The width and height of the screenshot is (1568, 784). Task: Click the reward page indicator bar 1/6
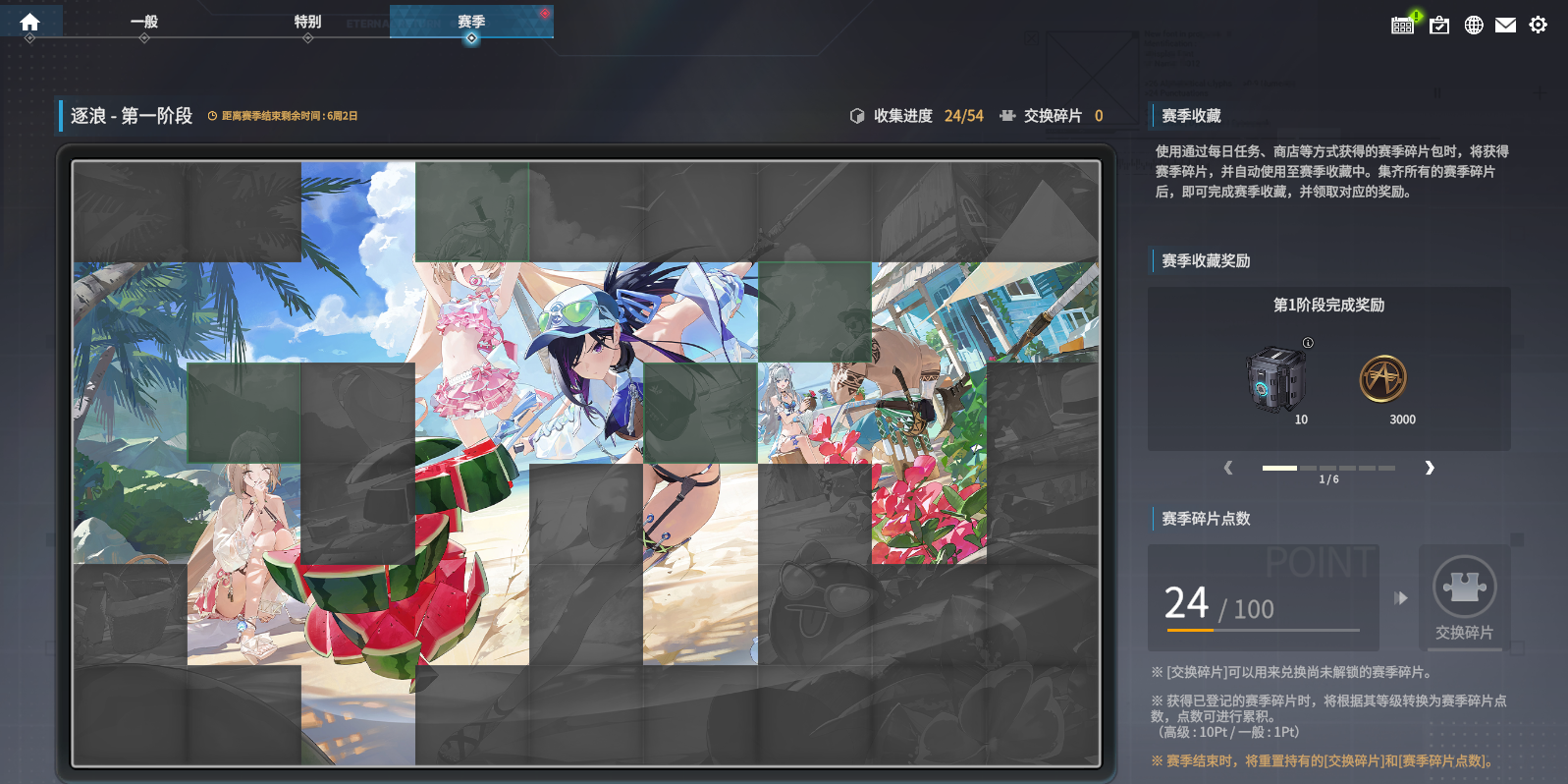(1328, 469)
